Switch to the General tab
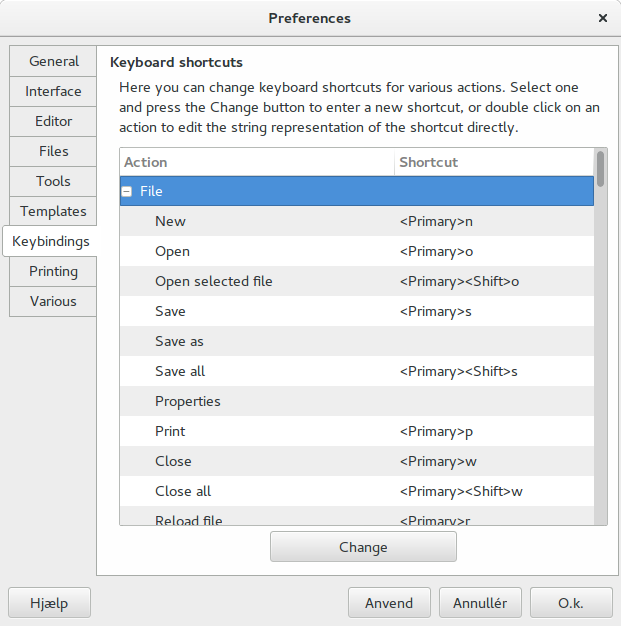Viewport: 621px width, 626px height. [x=53, y=61]
